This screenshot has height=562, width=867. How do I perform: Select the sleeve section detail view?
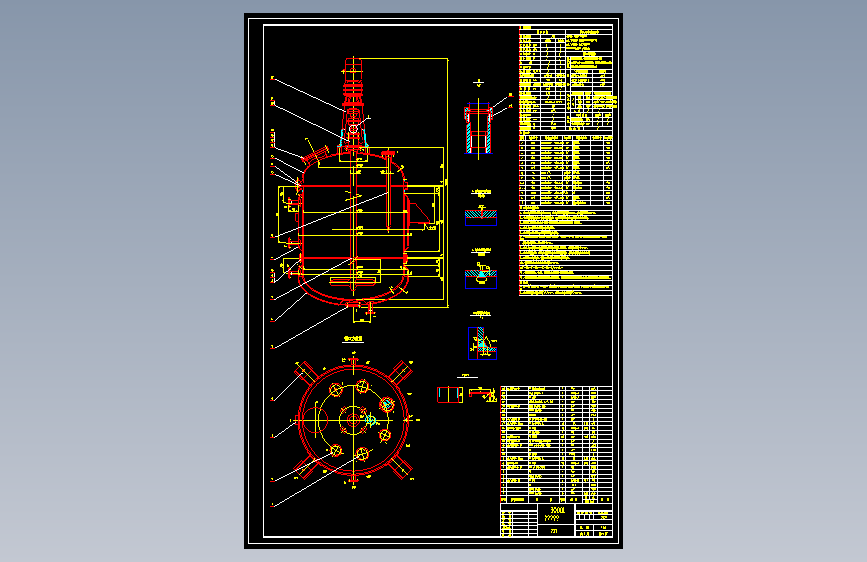(x=478, y=128)
